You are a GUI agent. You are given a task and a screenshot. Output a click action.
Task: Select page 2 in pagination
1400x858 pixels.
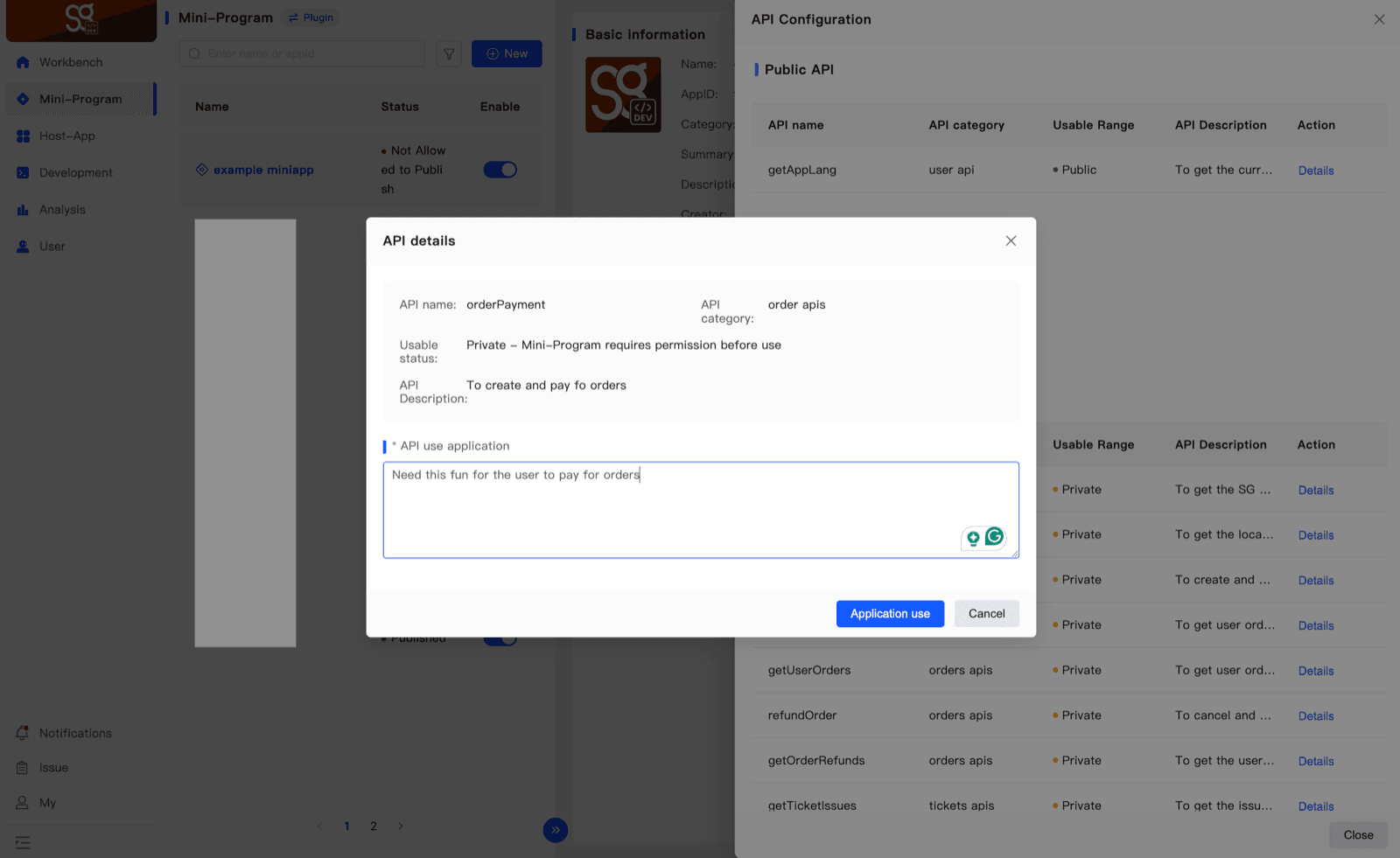coord(374,826)
